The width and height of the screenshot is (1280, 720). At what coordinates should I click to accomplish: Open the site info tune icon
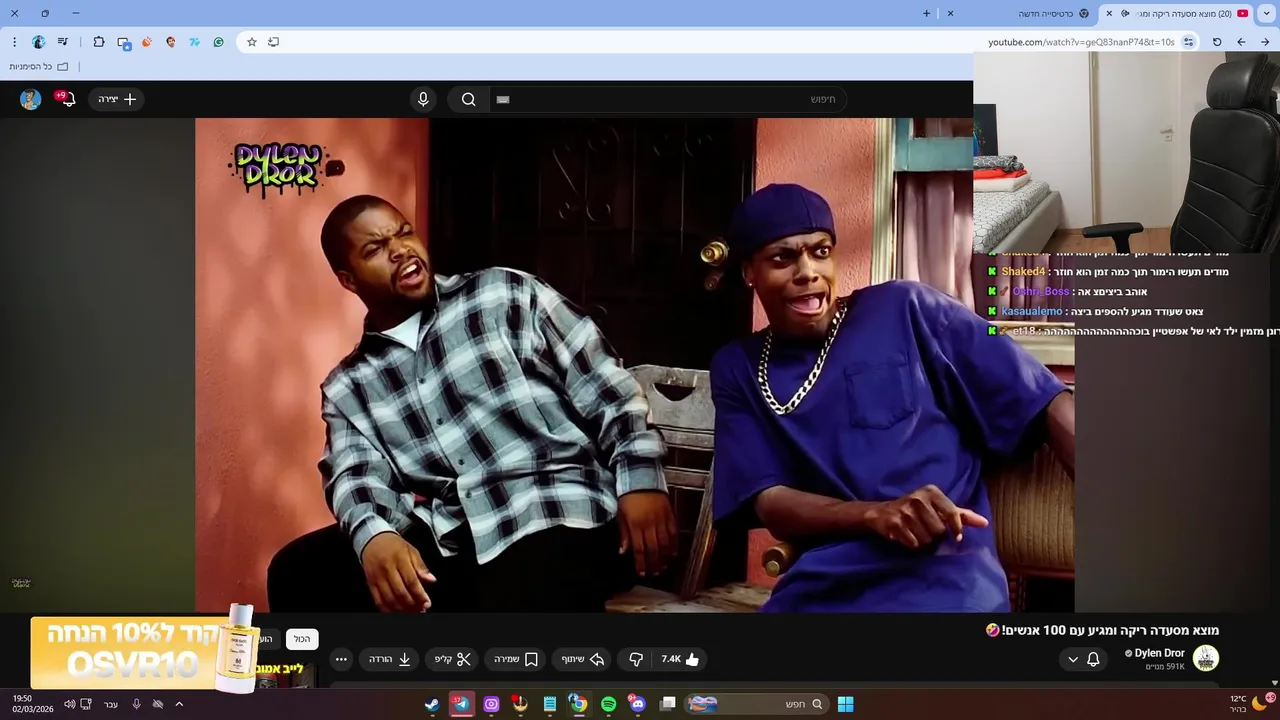(1189, 42)
